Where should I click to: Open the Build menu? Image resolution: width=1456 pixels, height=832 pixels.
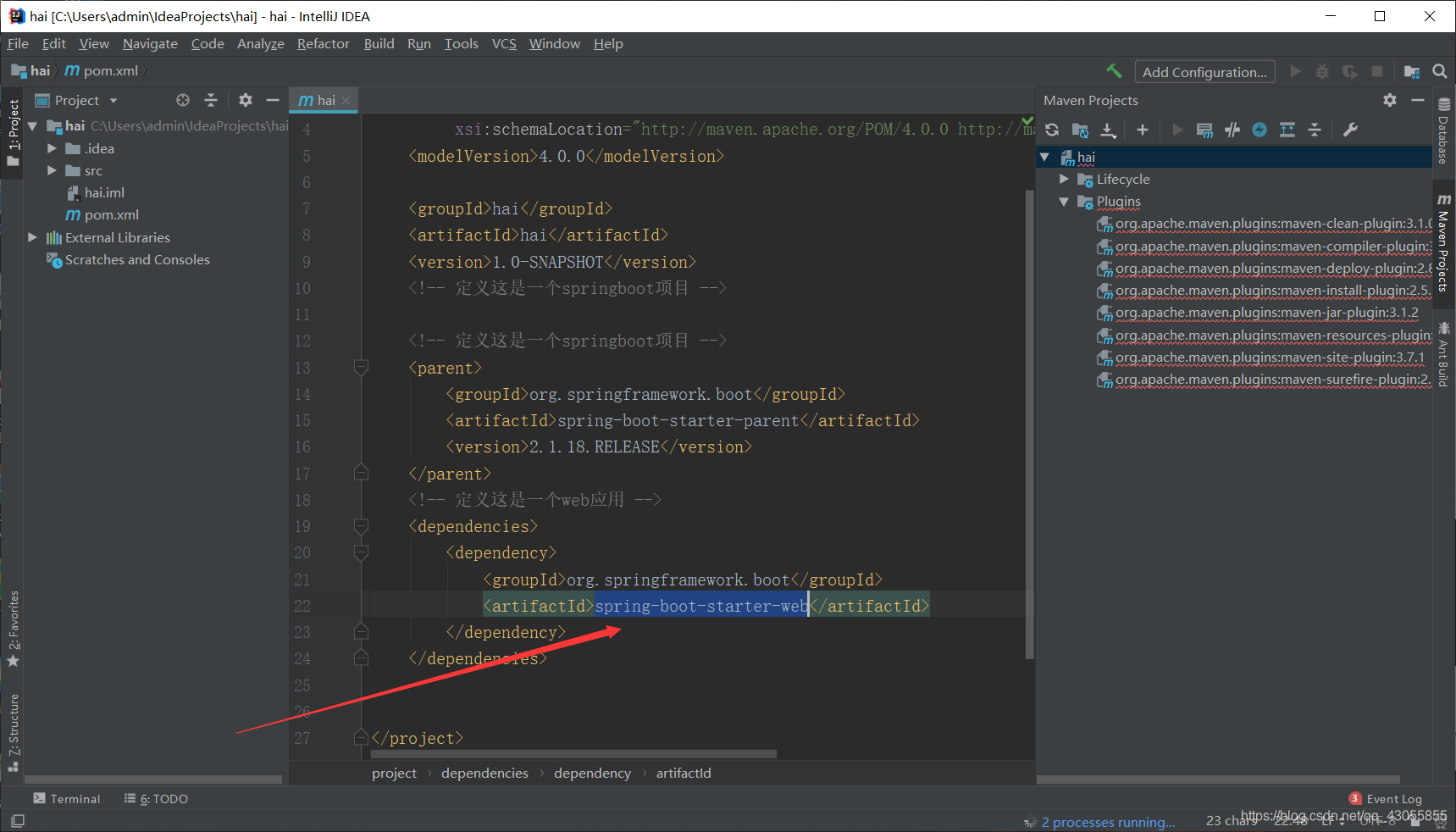pyautogui.click(x=379, y=43)
